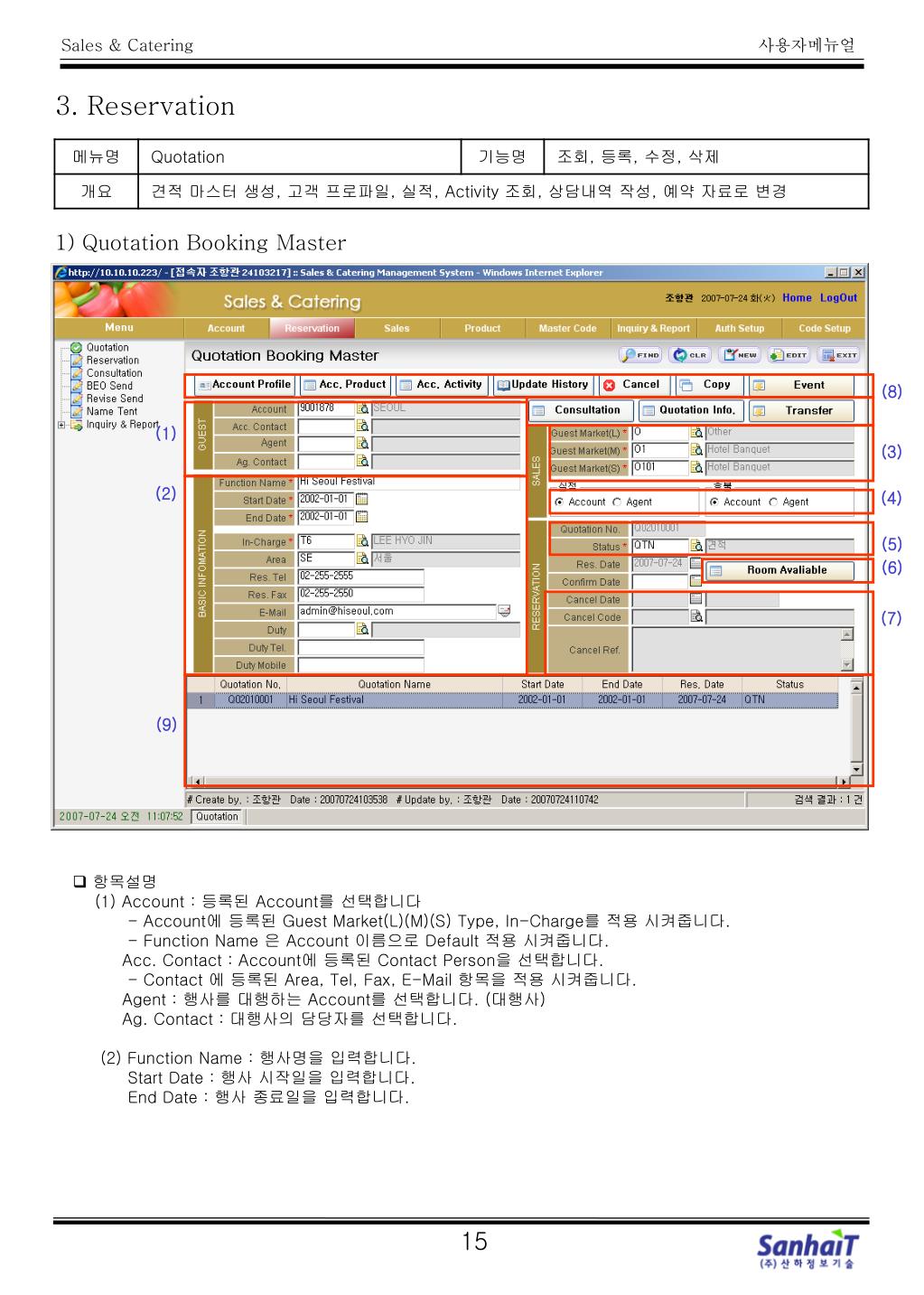The image size is (924, 1295).
Task: Open the Auth Setup menu tab
Action: pos(739,328)
